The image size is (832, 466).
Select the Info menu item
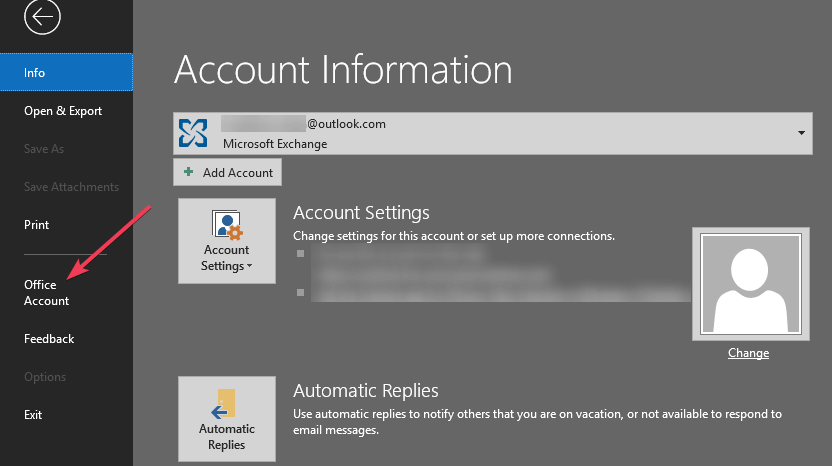(x=66, y=72)
